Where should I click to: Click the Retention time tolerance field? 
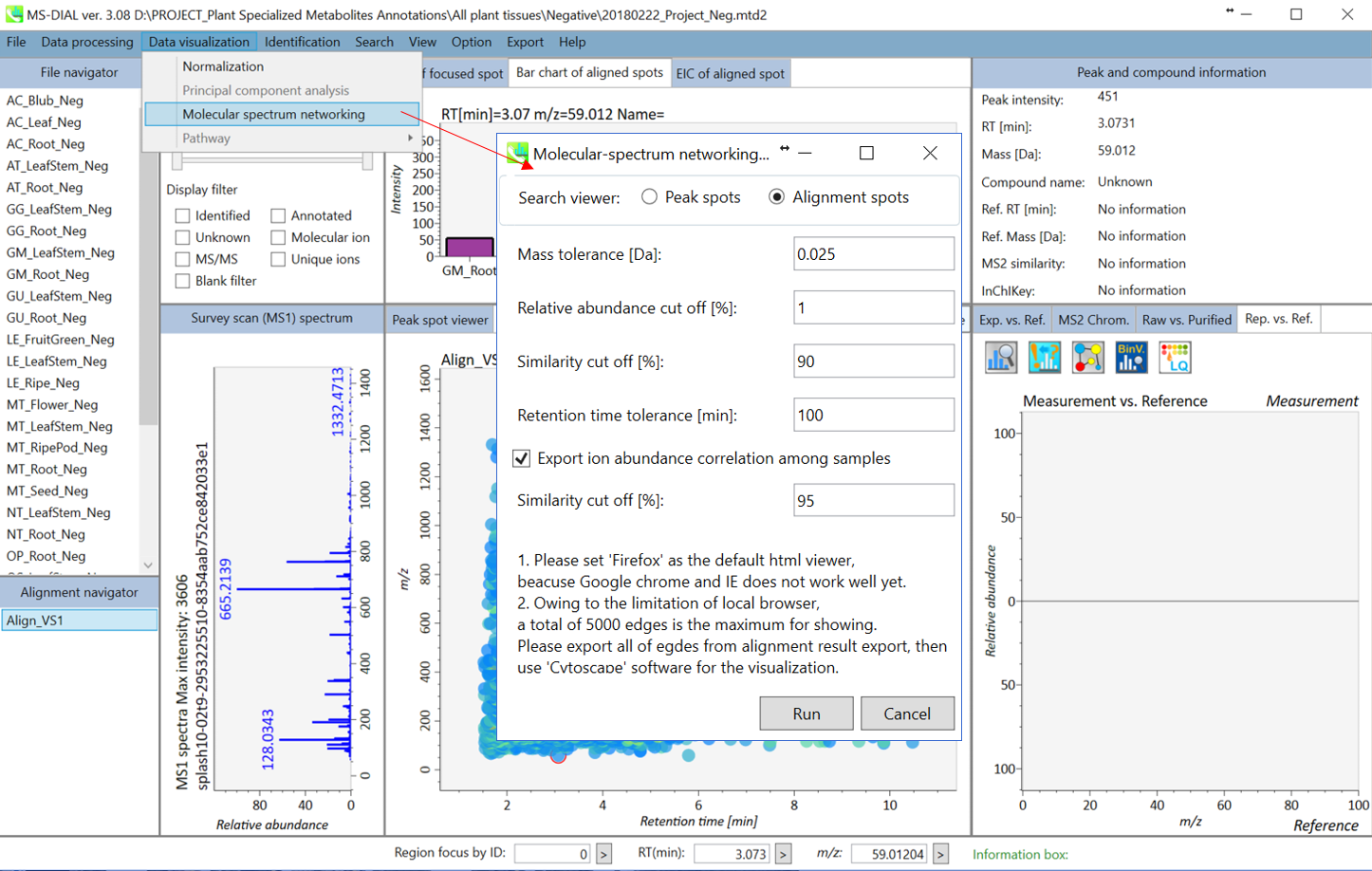click(x=874, y=415)
